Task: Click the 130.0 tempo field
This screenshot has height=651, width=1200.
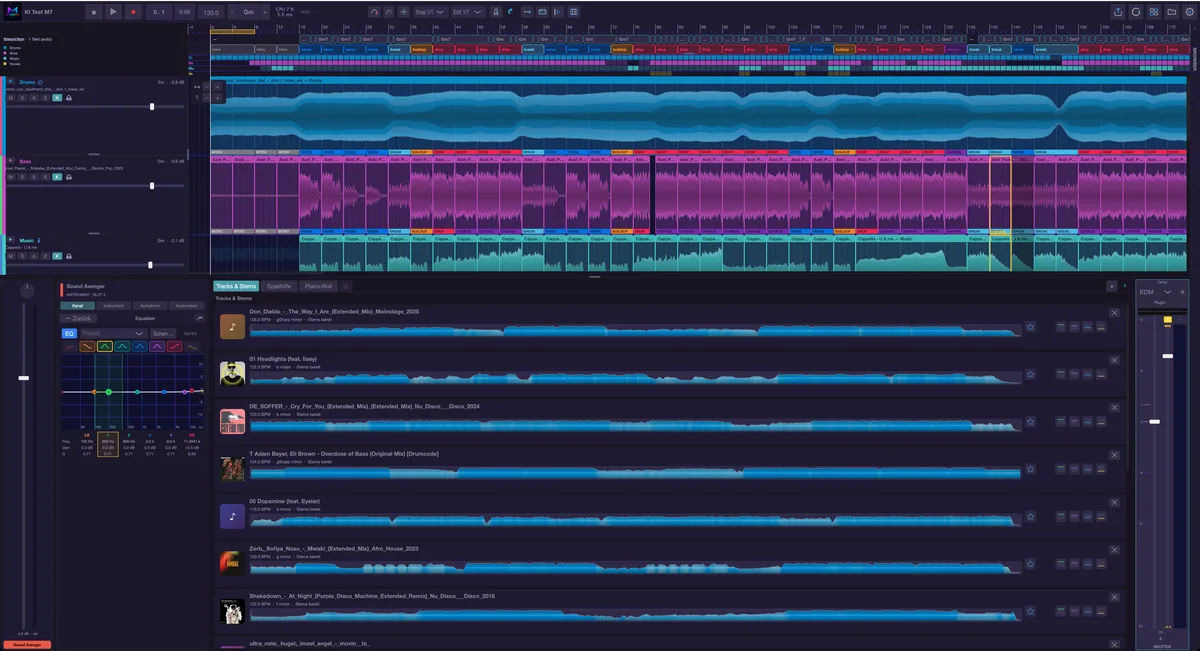Action: pyautogui.click(x=211, y=12)
